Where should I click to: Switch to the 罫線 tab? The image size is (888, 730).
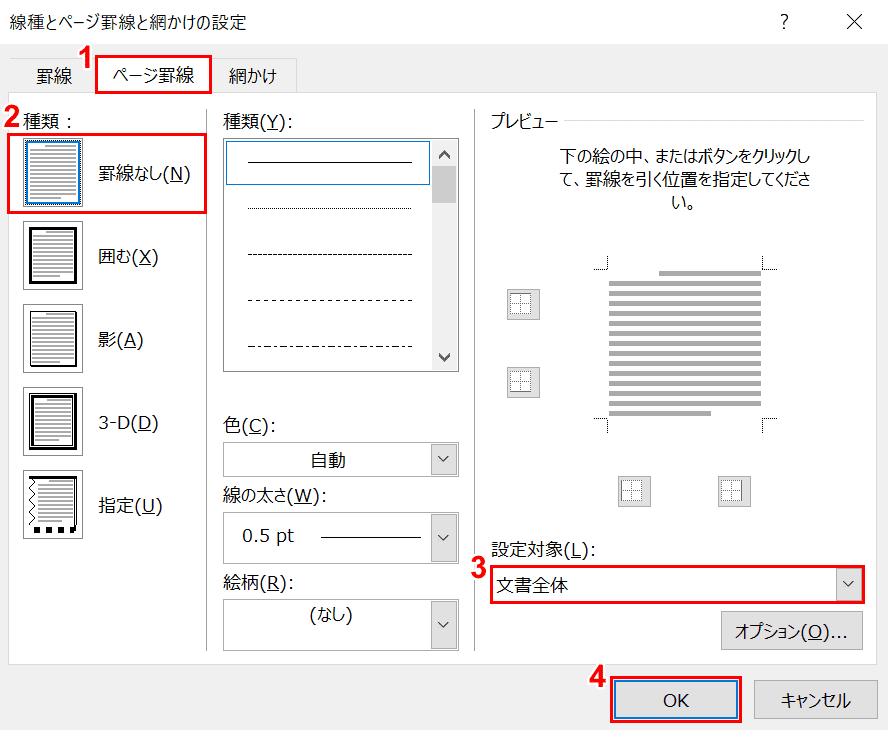click(x=54, y=76)
